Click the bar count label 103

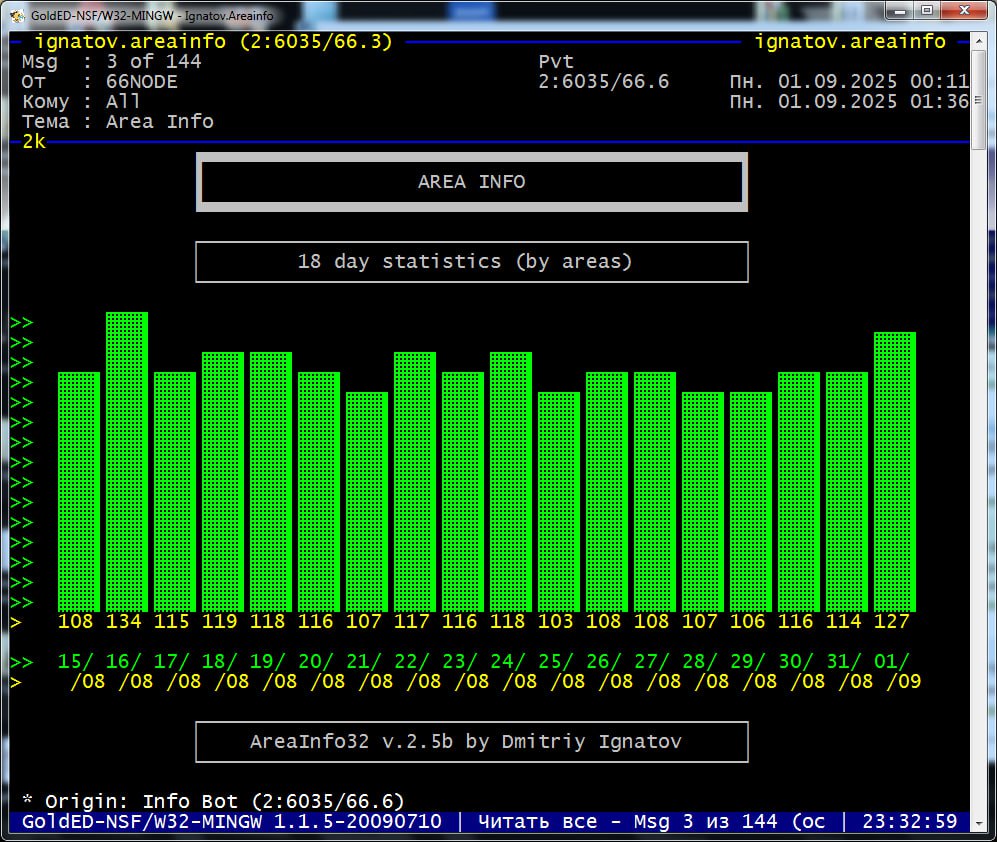click(555, 622)
